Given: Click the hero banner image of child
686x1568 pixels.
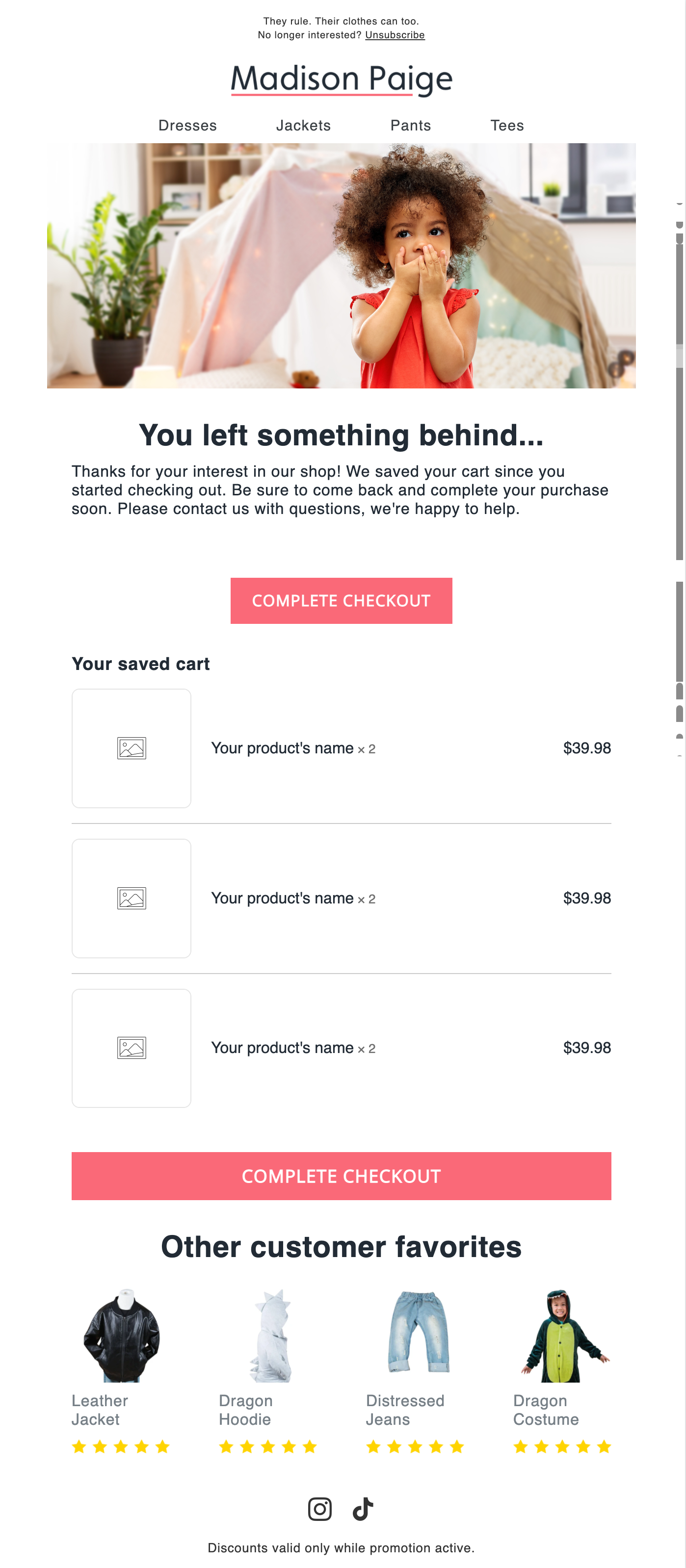Looking at the screenshot, I should (341, 266).
